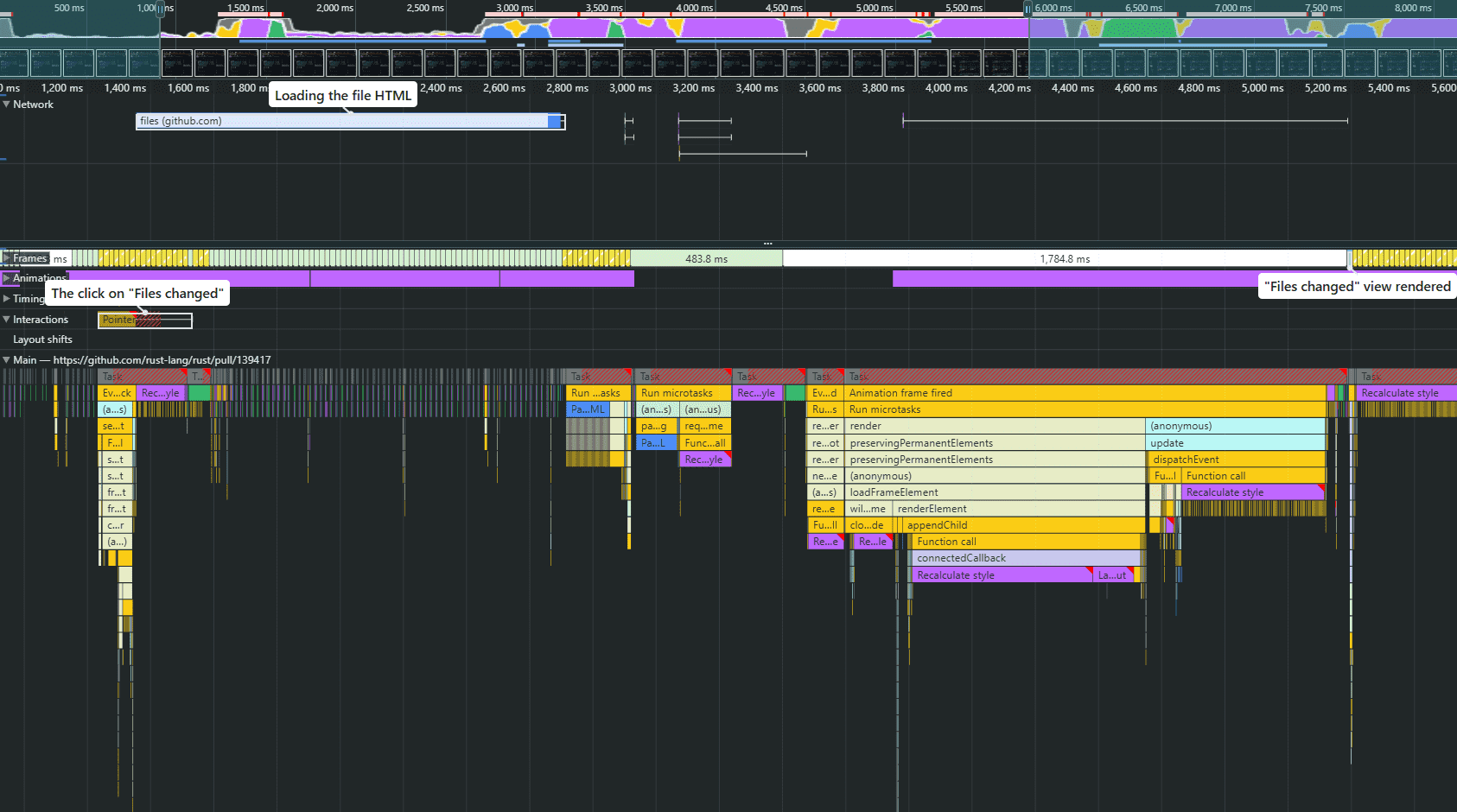
Task: Click the 'Files changed view rendered' annotation
Action: coord(1356,286)
